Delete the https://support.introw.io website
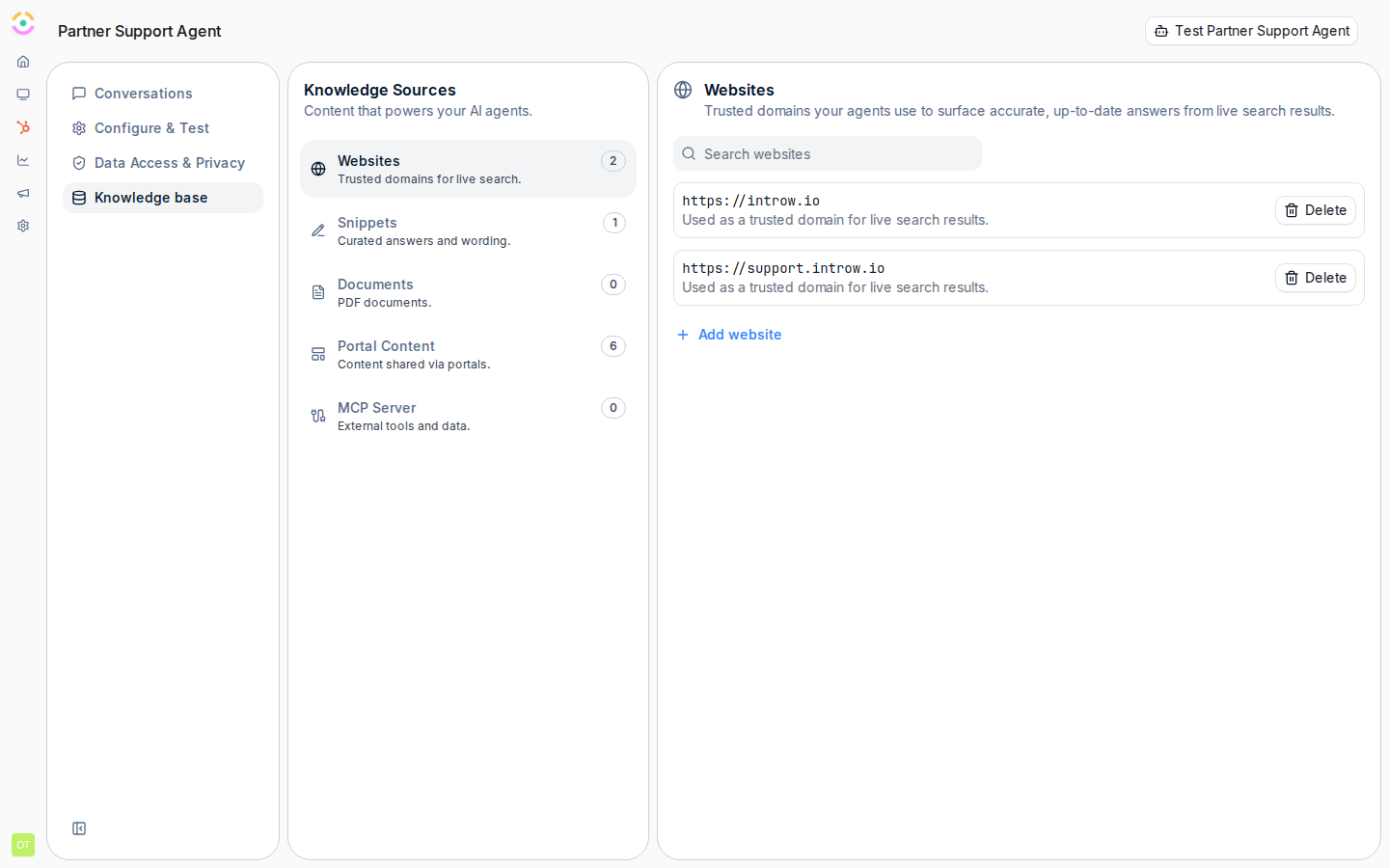 pos(1316,278)
